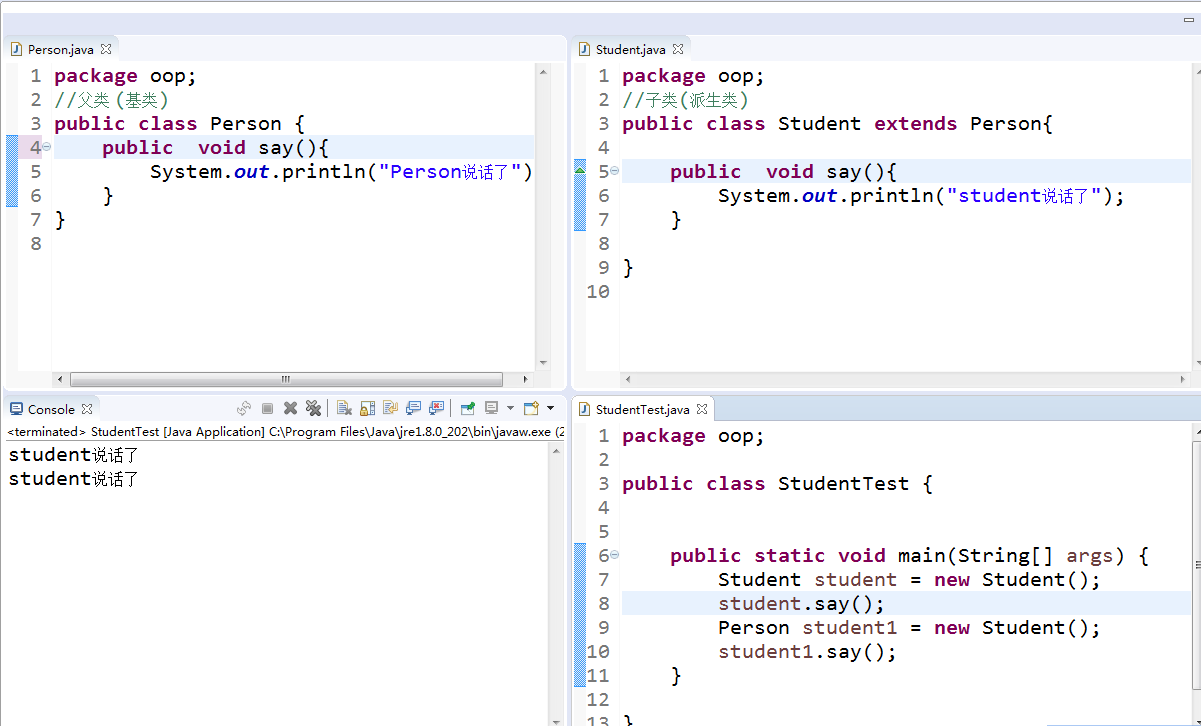Collapse say() method fold in Person.java
1201x726 pixels.
click(47, 147)
